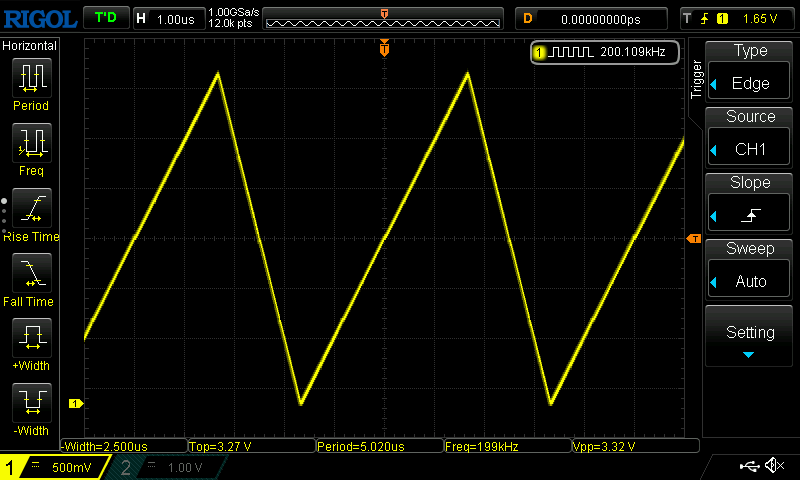Image resolution: width=800 pixels, height=480 pixels.
Task: Click the channel 1 ground marker on the left grid edge
Action: click(x=76, y=403)
